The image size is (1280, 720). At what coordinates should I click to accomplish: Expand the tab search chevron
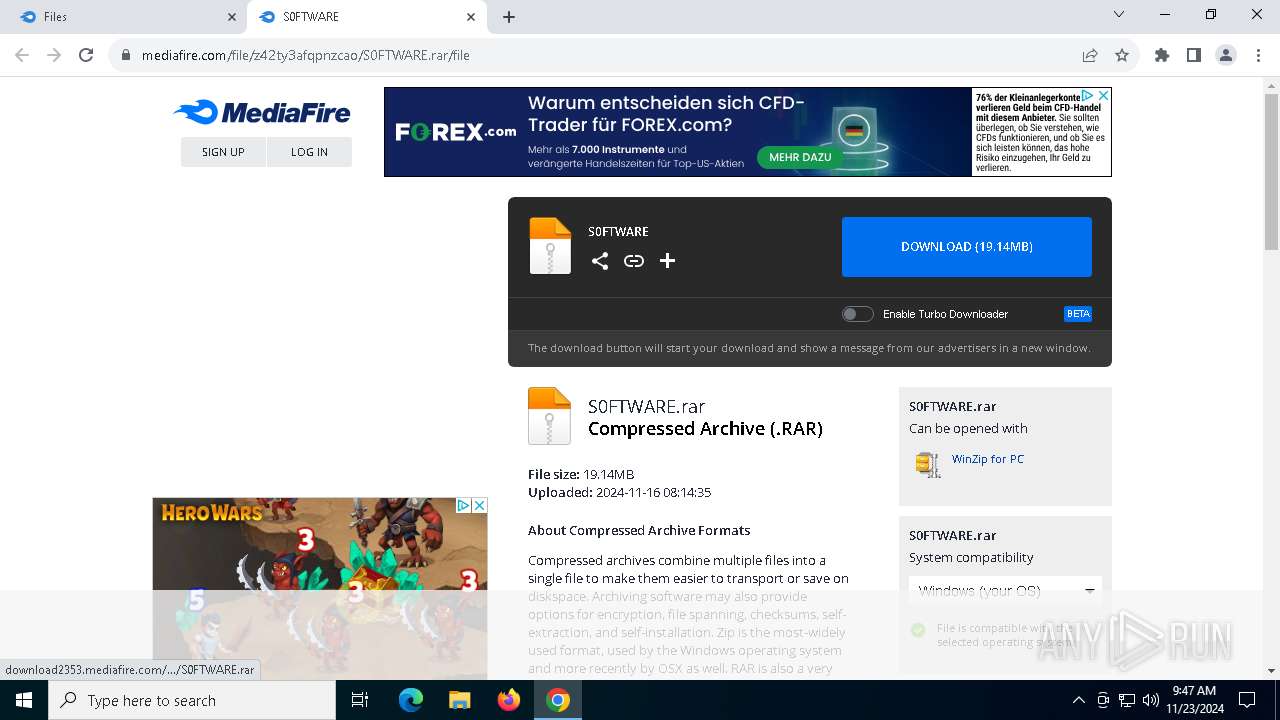[1119, 14]
